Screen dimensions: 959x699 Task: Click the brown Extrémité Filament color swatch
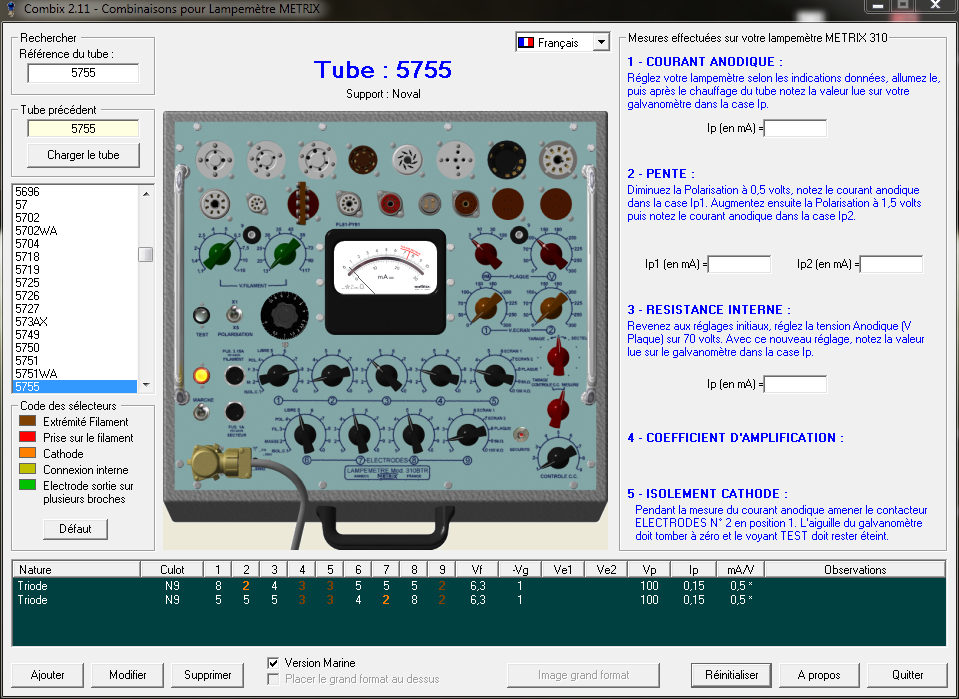coord(28,421)
